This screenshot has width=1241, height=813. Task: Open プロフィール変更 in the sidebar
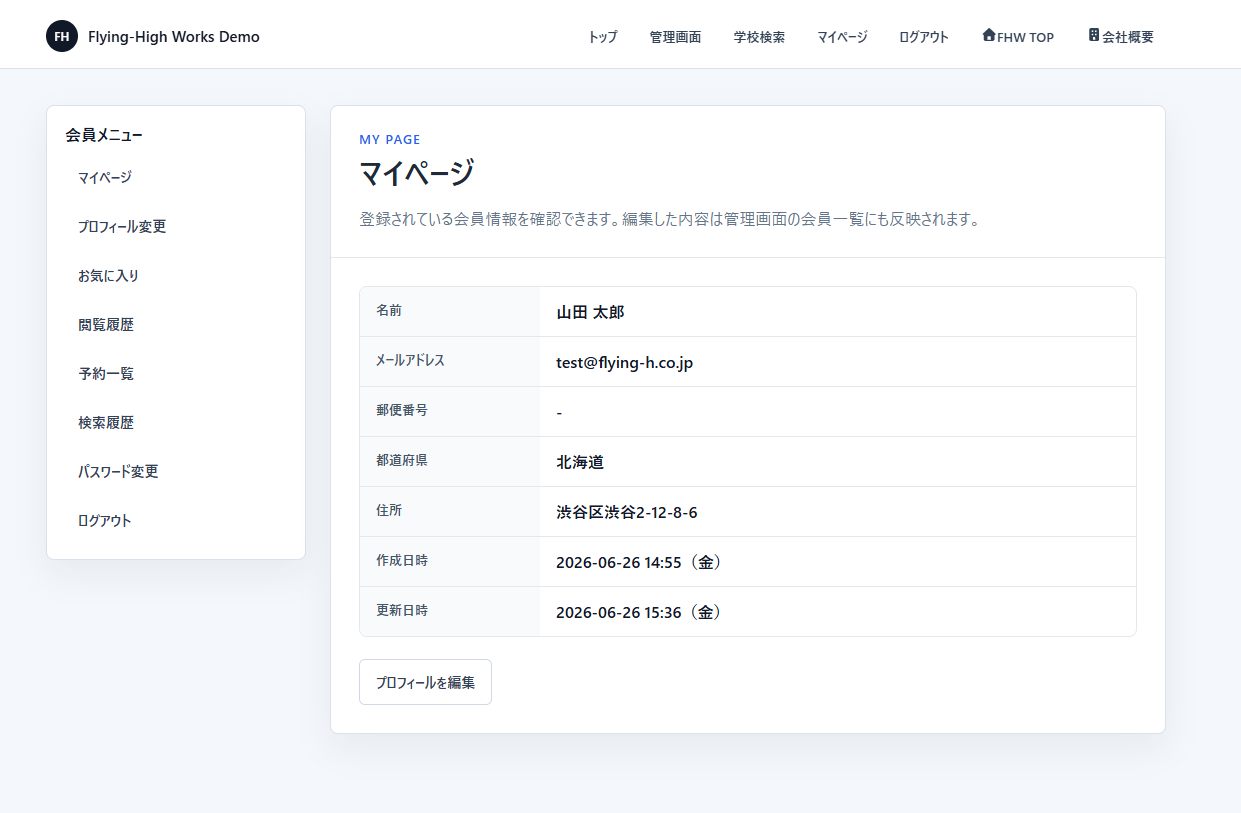pyautogui.click(x=176, y=226)
